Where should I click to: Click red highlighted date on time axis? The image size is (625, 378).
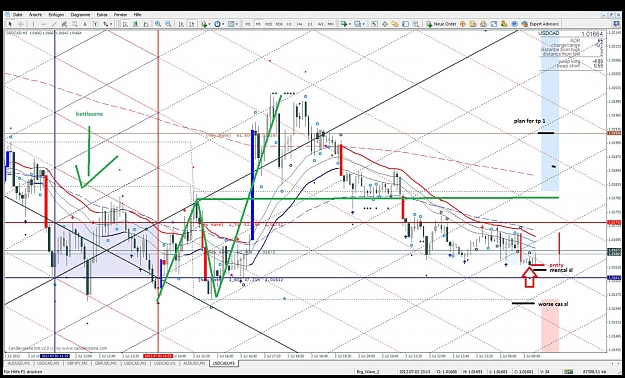pyautogui.click(x=158, y=356)
